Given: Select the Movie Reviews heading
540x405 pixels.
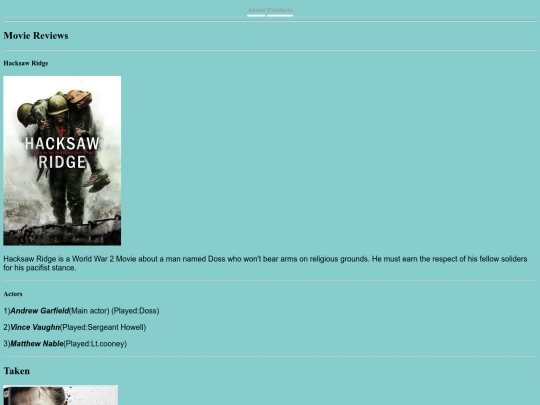Looking at the screenshot, I should pos(36,35).
